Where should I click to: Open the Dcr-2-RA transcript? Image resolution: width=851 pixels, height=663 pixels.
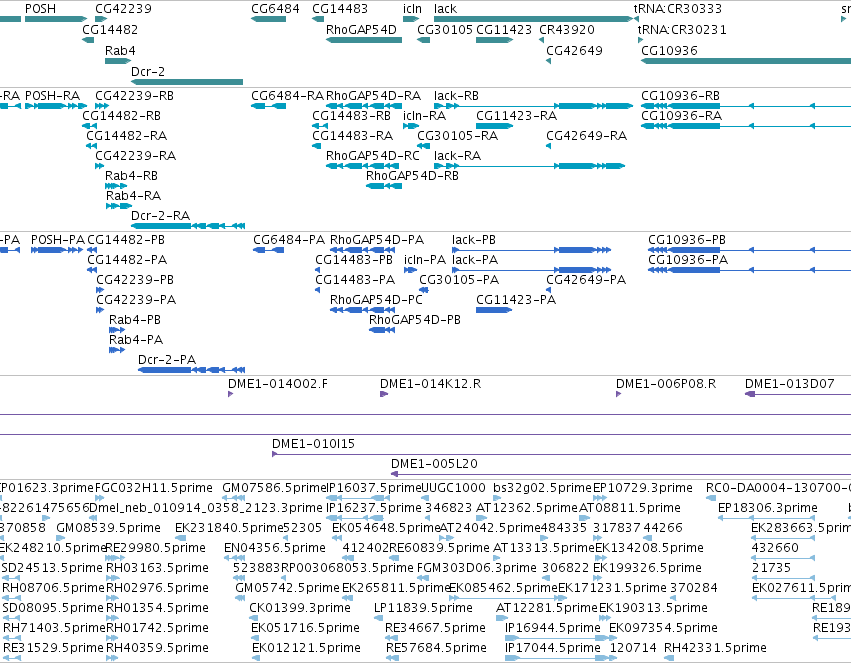pos(188,226)
